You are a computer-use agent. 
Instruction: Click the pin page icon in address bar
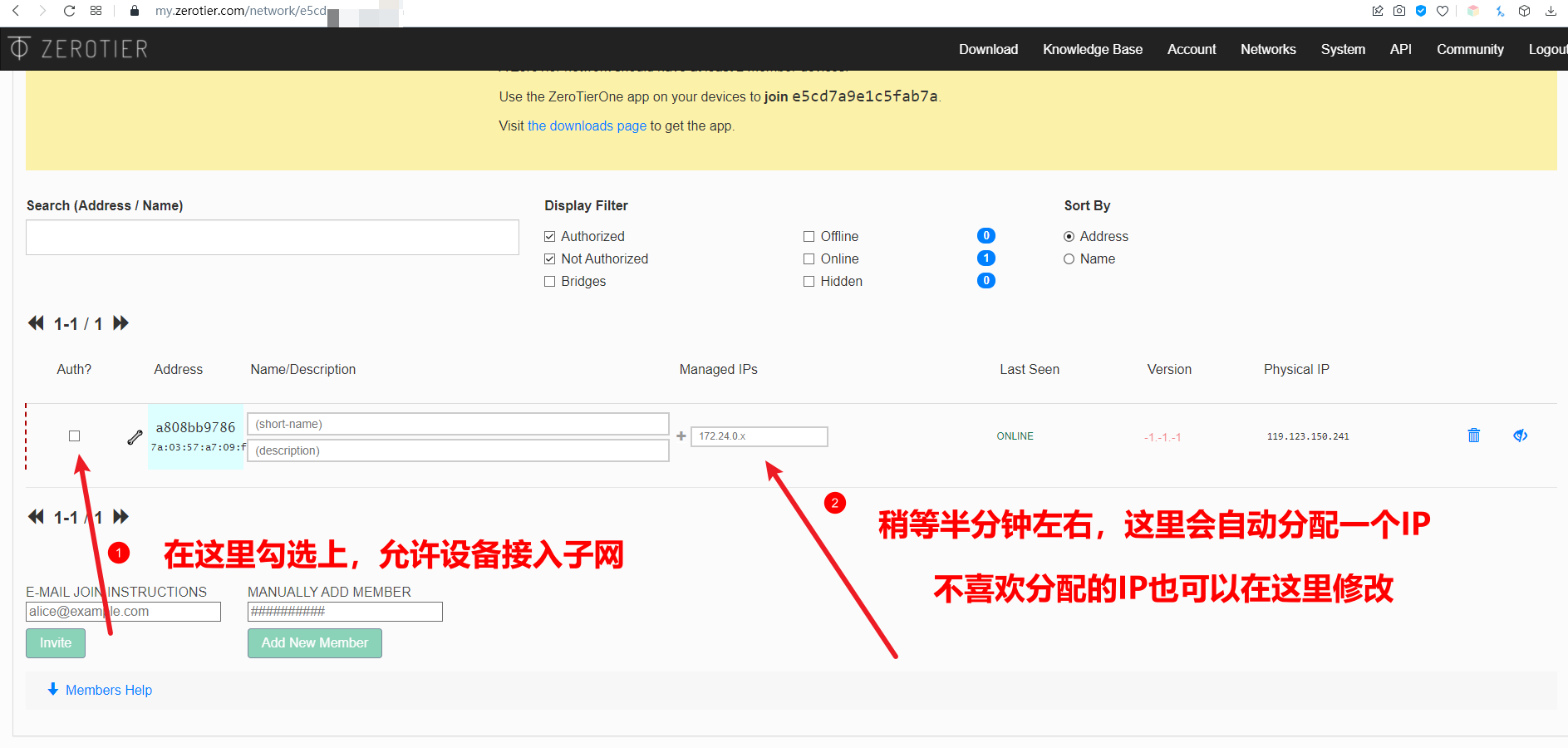click(x=1378, y=11)
